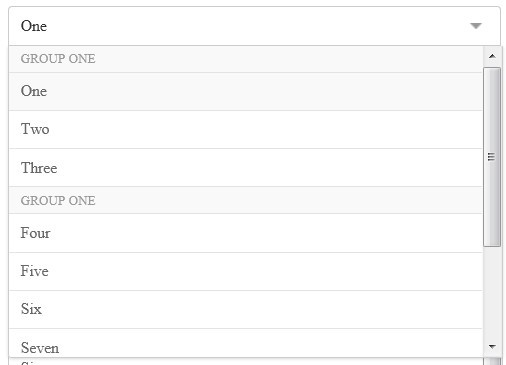Choose Five from the list
506x365 pixels.
[246, 271]
